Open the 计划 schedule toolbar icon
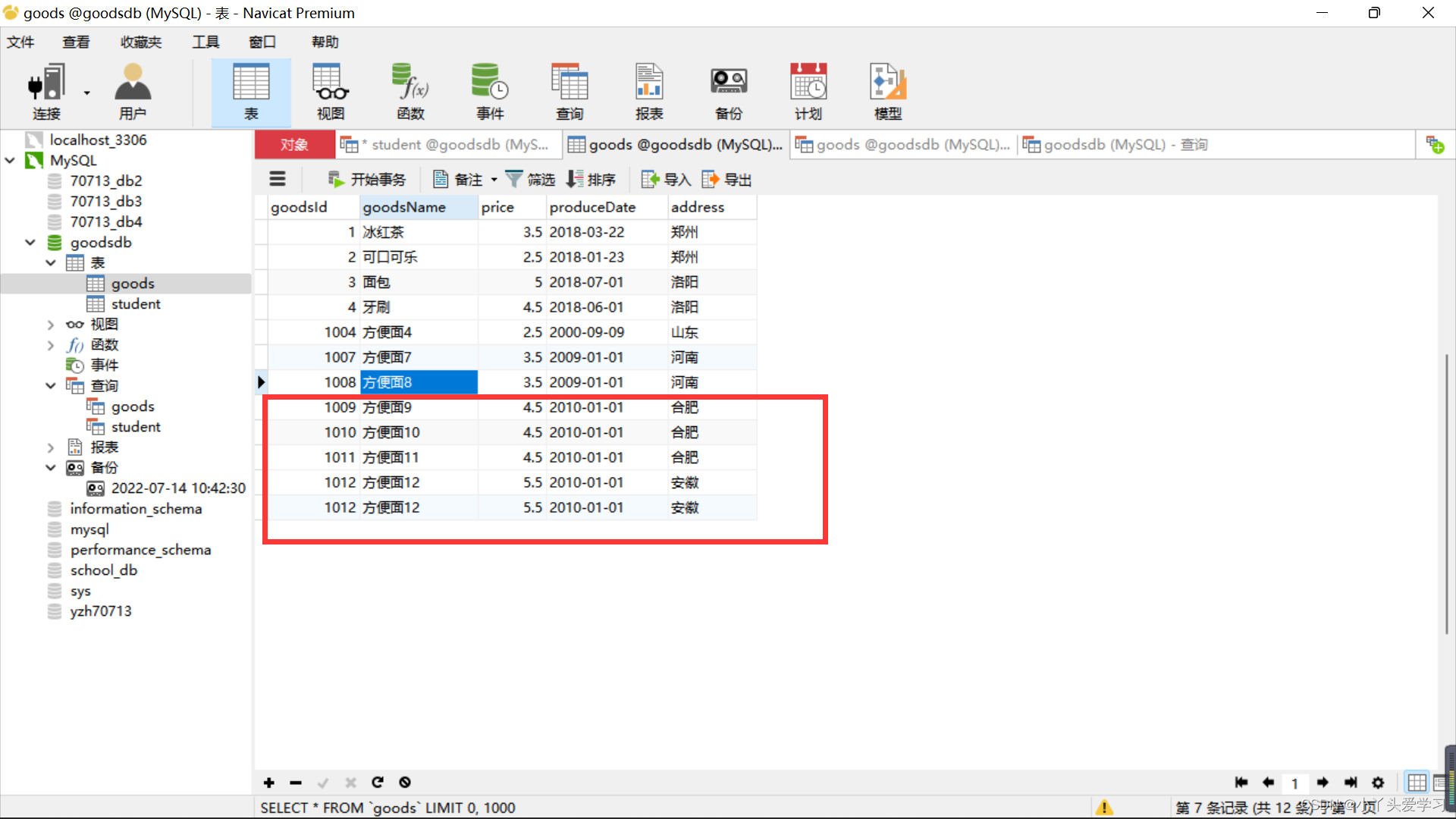This screenshot has width=1456, height=819. coord(808,91)
